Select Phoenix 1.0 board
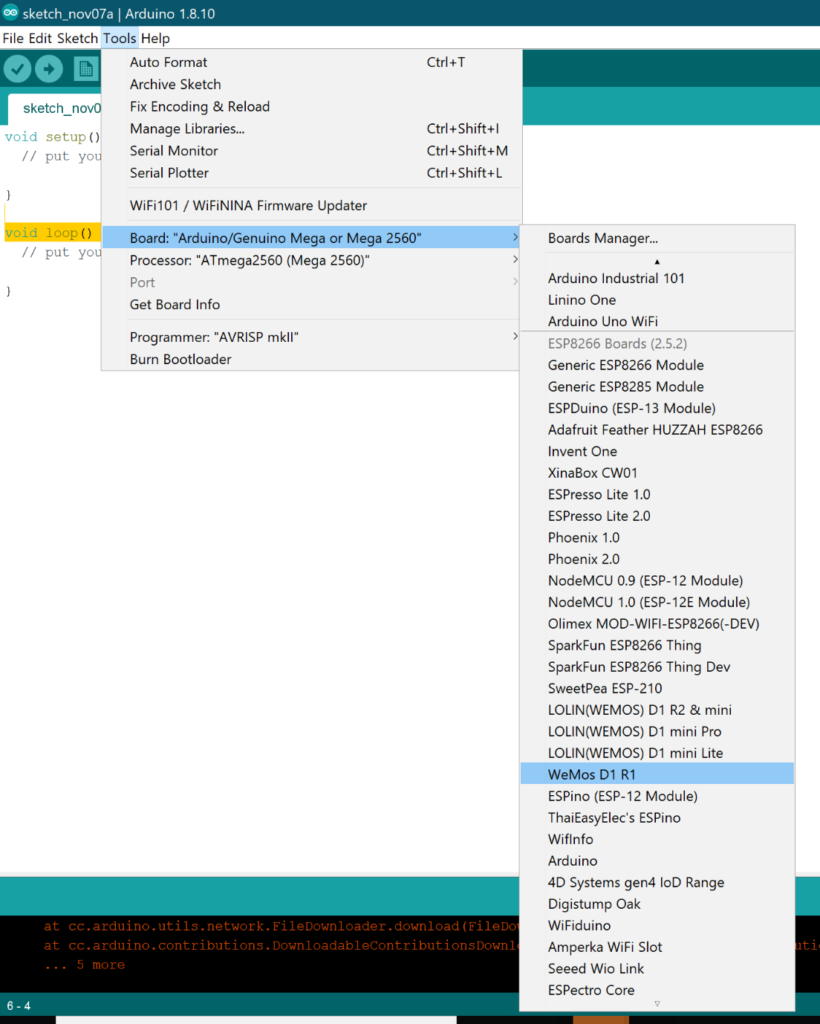This screenshot has height=1024, width=820. coord(657,537)
